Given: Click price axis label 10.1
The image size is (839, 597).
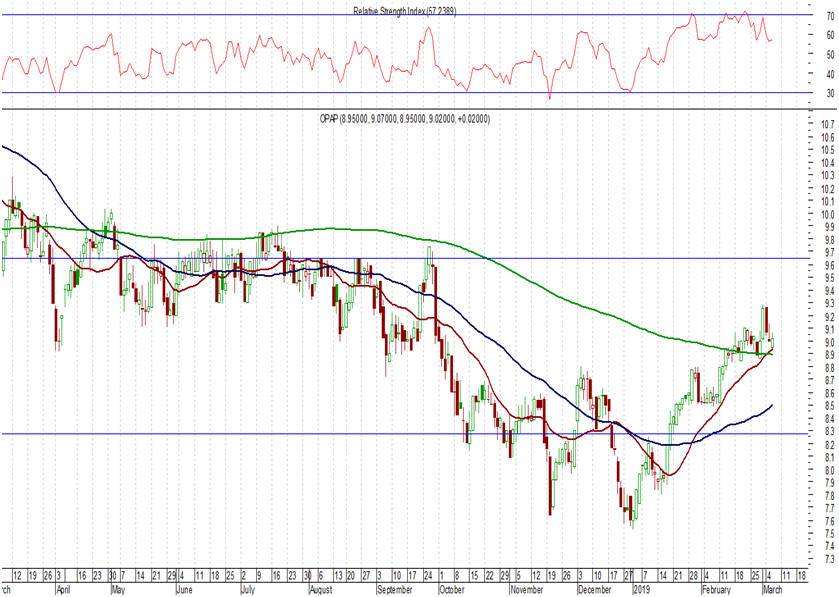Looking at the screenshot, I should [x=828, y=202].
